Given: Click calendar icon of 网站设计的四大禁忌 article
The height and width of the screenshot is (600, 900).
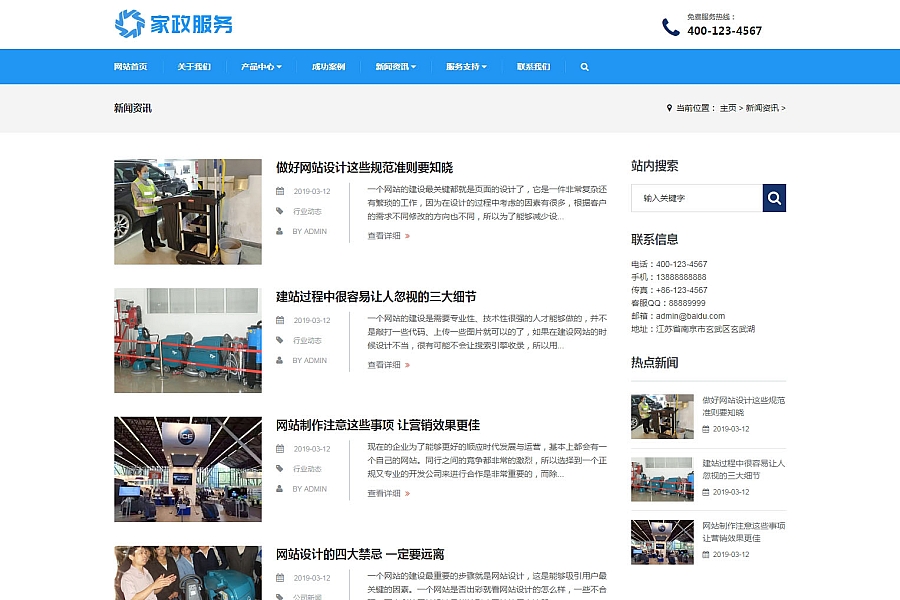Looking at the screenshot, I should [x=280, y=578].
